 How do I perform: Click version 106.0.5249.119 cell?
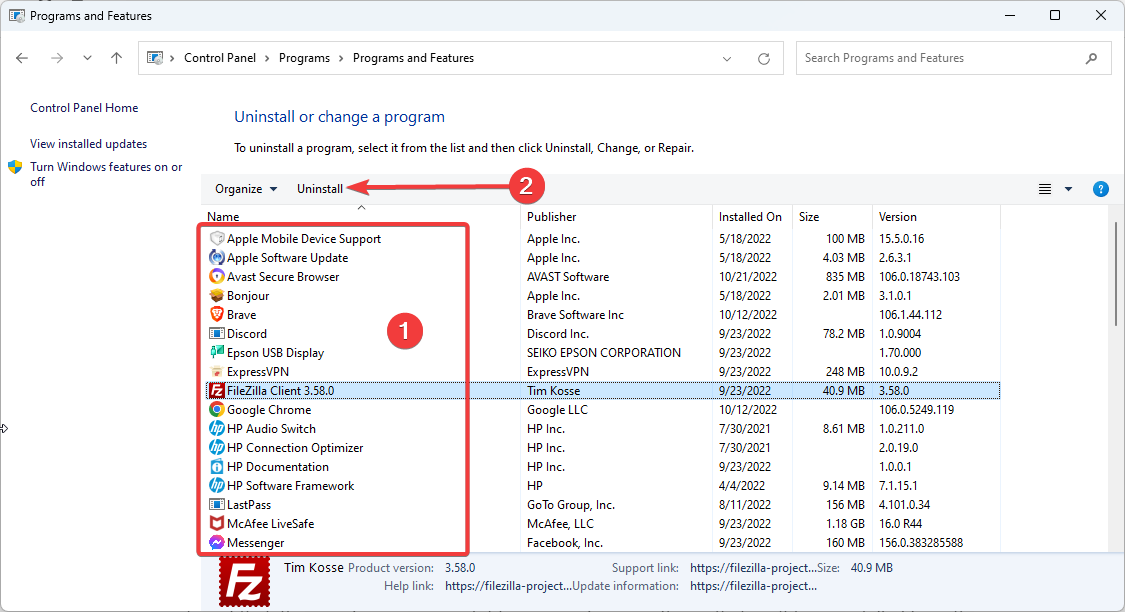[x=916, y=410]
